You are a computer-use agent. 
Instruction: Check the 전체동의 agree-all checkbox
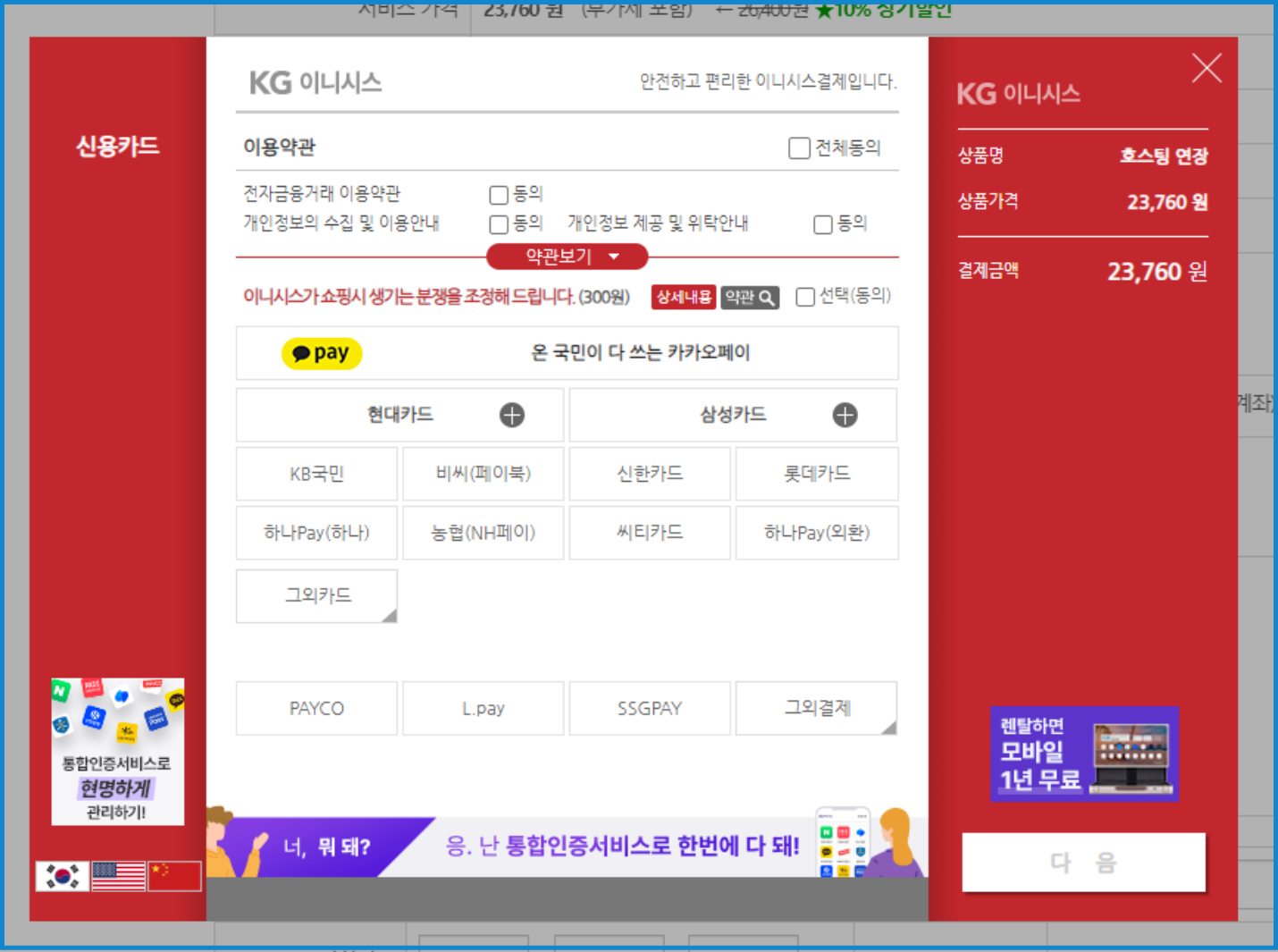799,148
